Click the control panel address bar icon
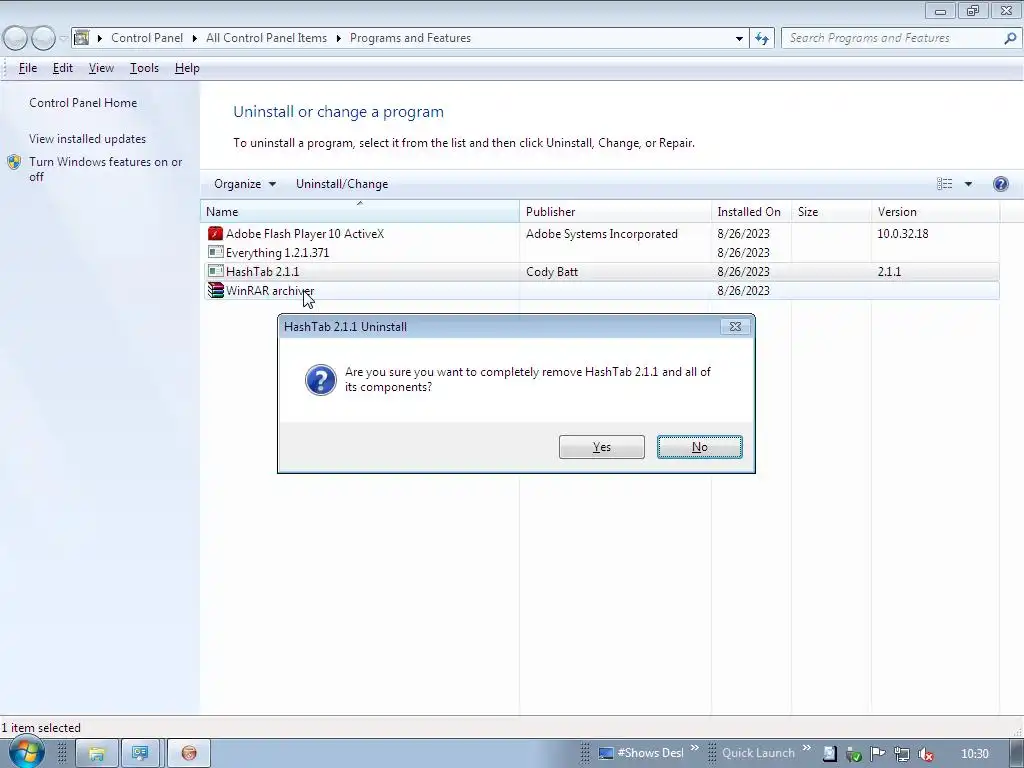 click(82, 38)
